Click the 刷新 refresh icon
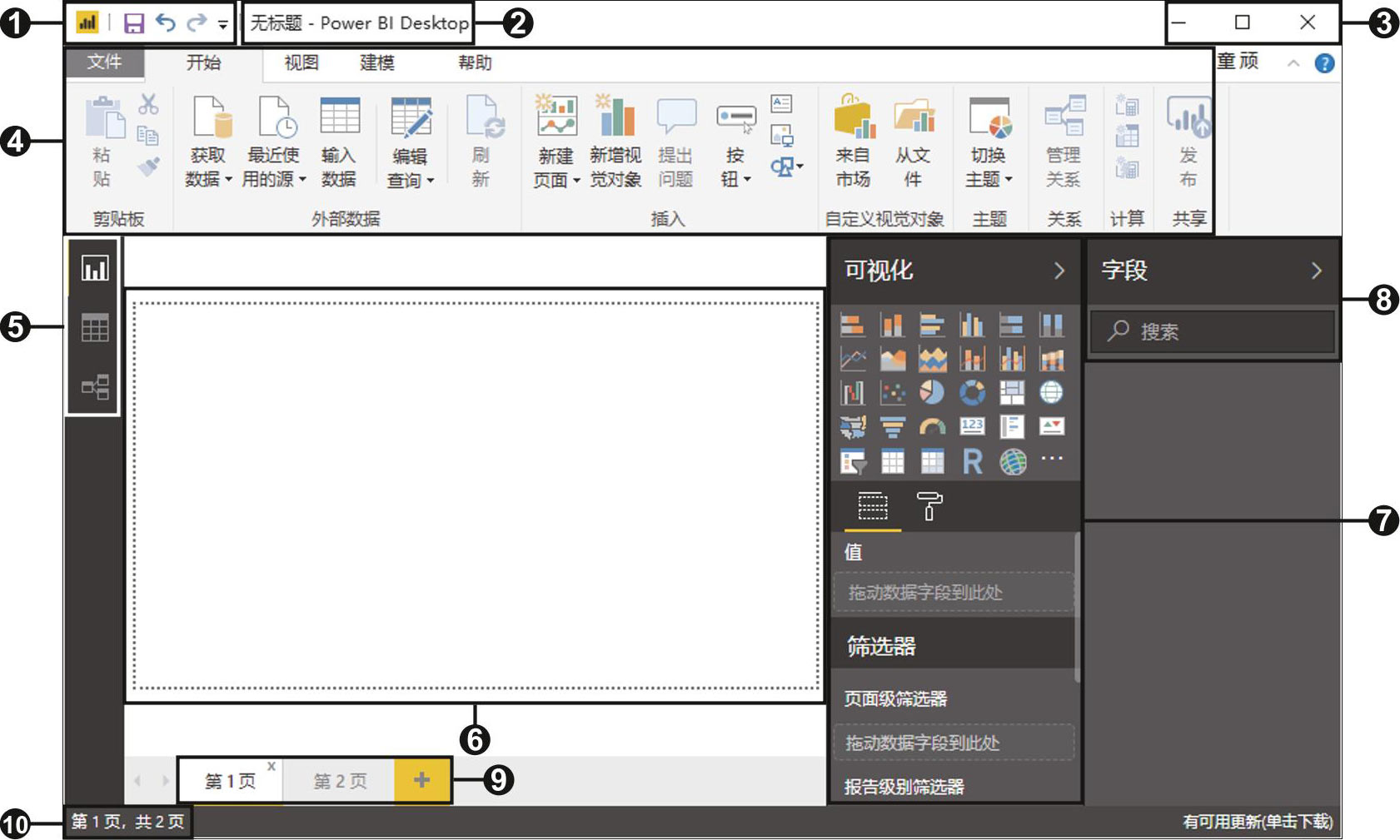 coord(484,117)
